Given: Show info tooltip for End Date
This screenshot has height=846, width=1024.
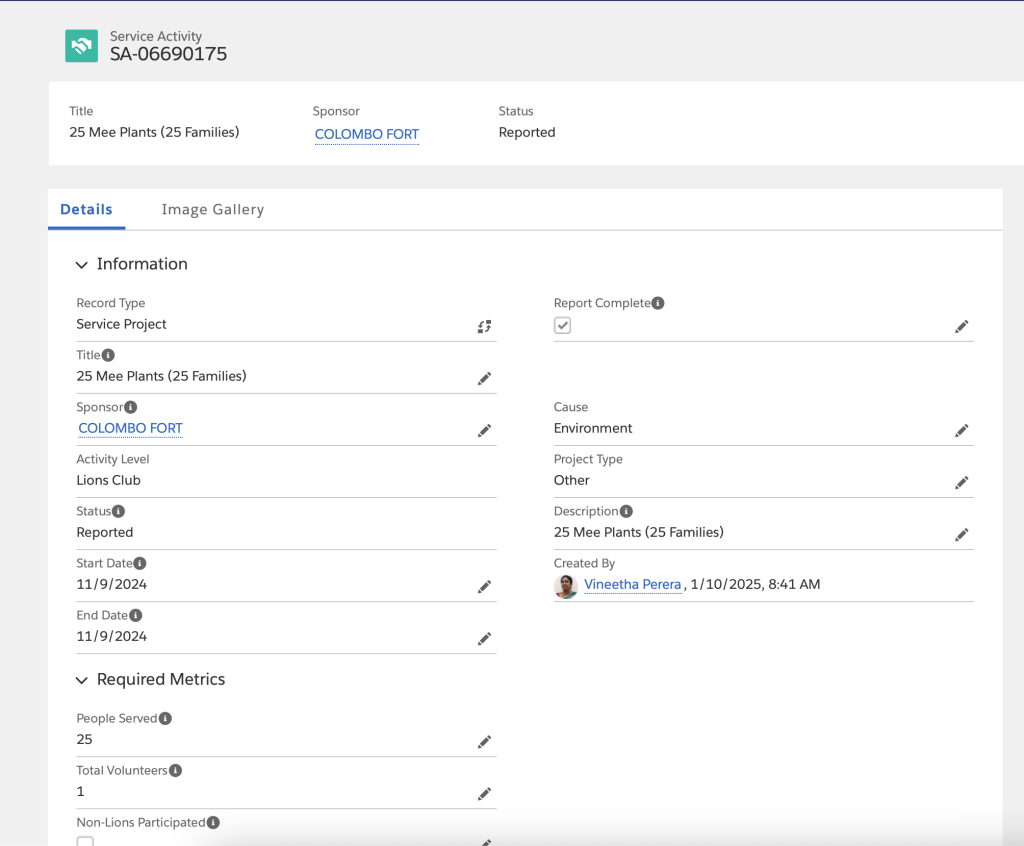Looking at the screenshot, I should pos(135,615).
